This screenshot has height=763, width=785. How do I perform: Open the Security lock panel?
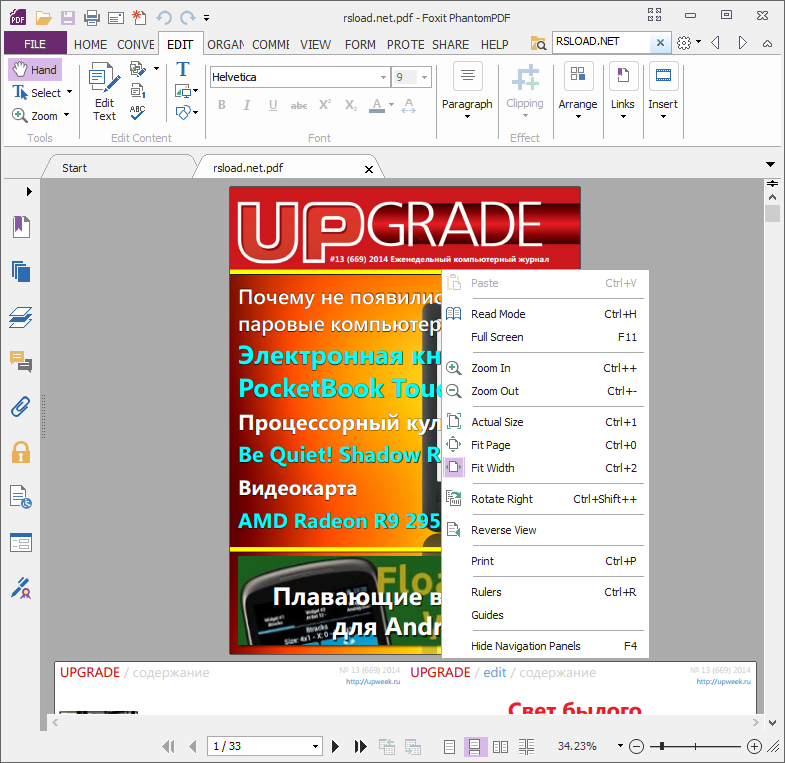(21, 452)
